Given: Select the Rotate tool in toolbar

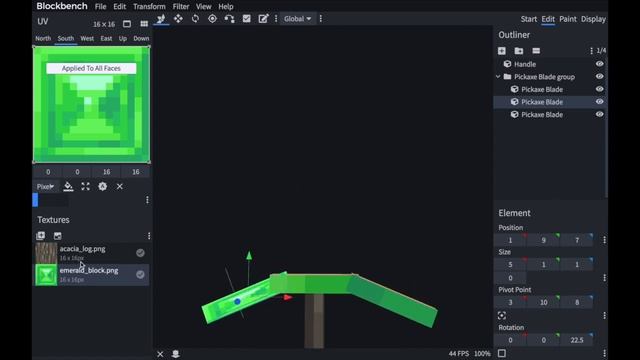Looking at the screenshot, I should point(195,19).
